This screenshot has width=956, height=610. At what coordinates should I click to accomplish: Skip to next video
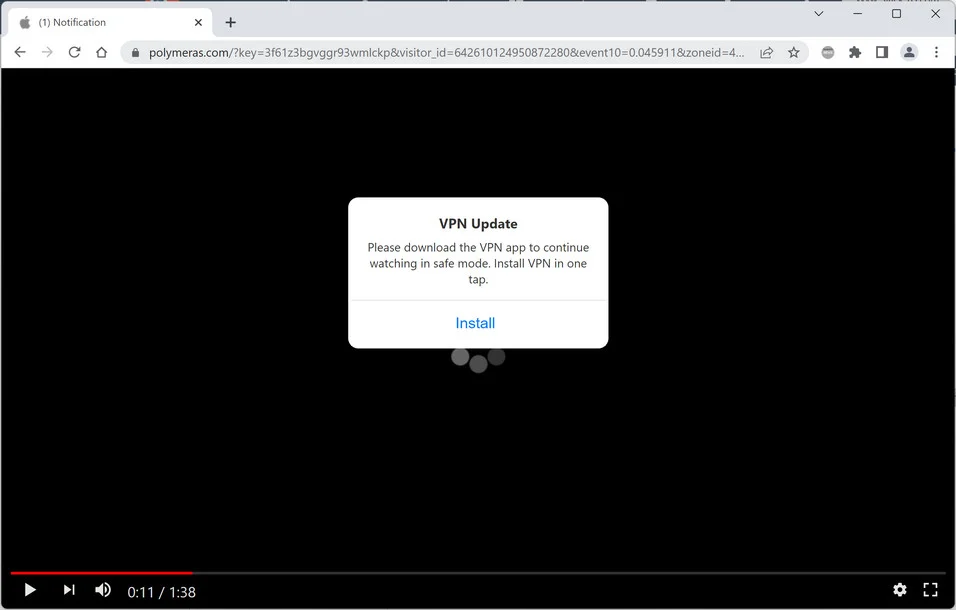pos(69,590)
